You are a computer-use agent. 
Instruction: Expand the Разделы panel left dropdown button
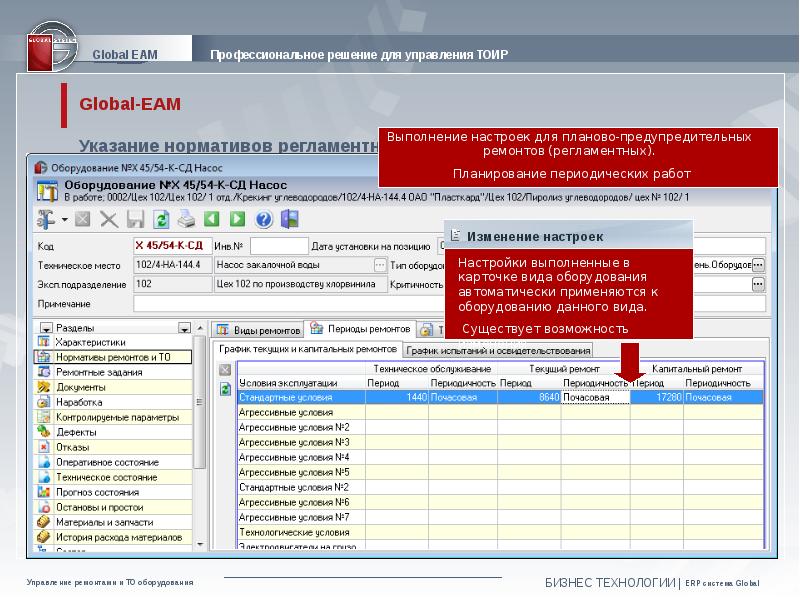(46, 328)
